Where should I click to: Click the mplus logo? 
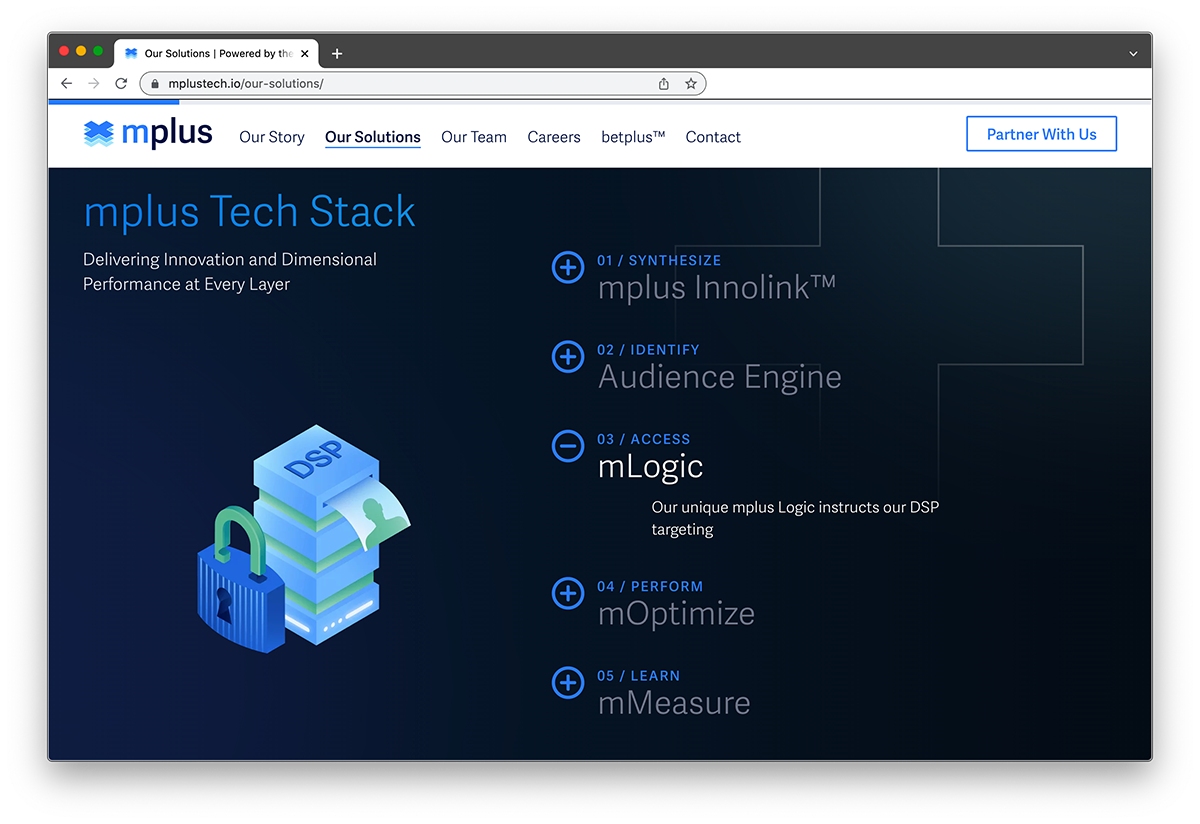[148, 134]
